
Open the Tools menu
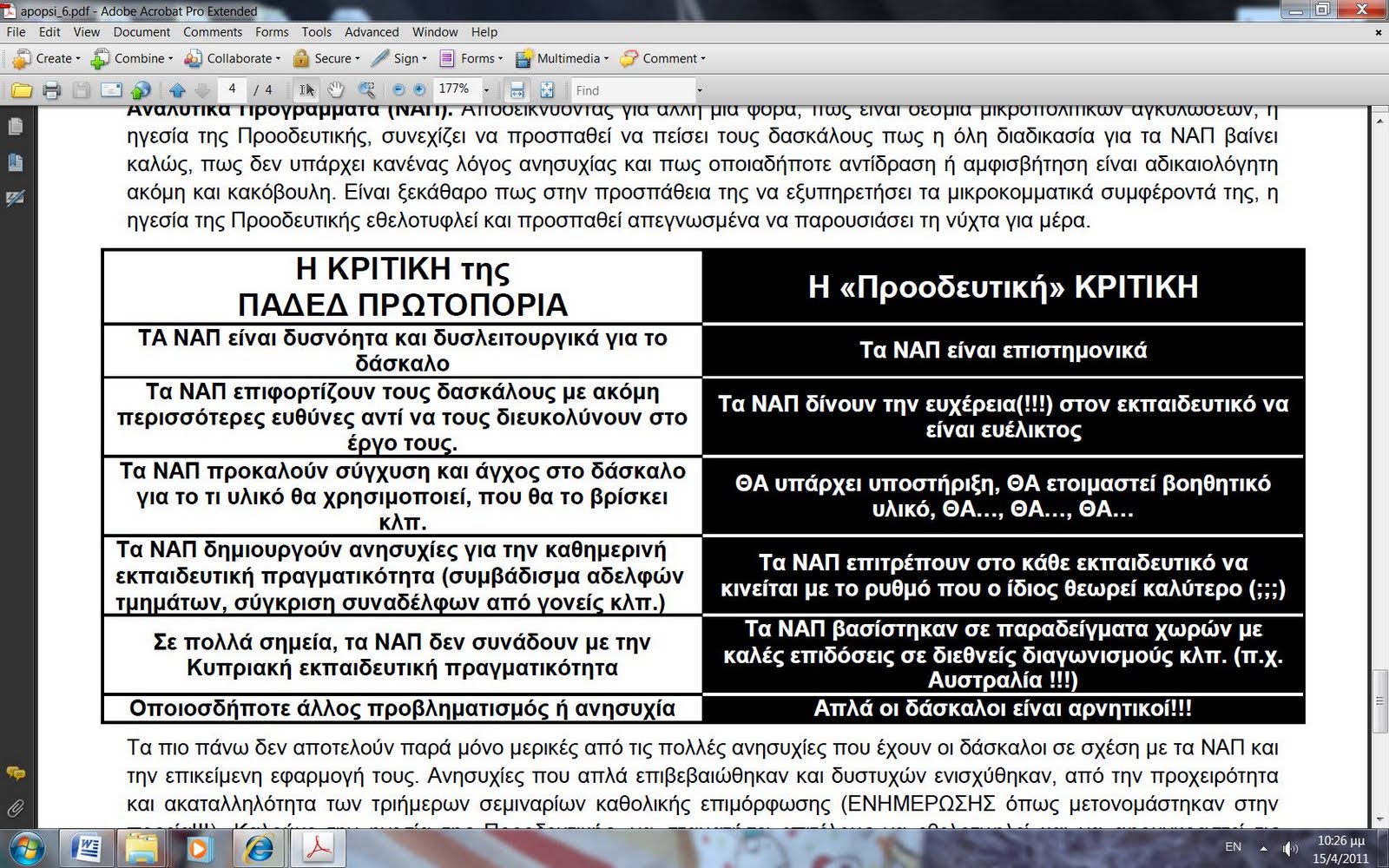pos(317,32)
